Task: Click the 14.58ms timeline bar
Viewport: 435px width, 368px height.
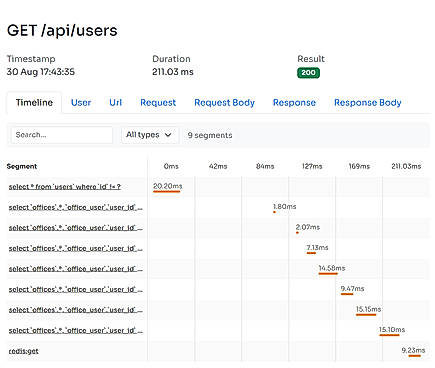Action: click(328, 274)
